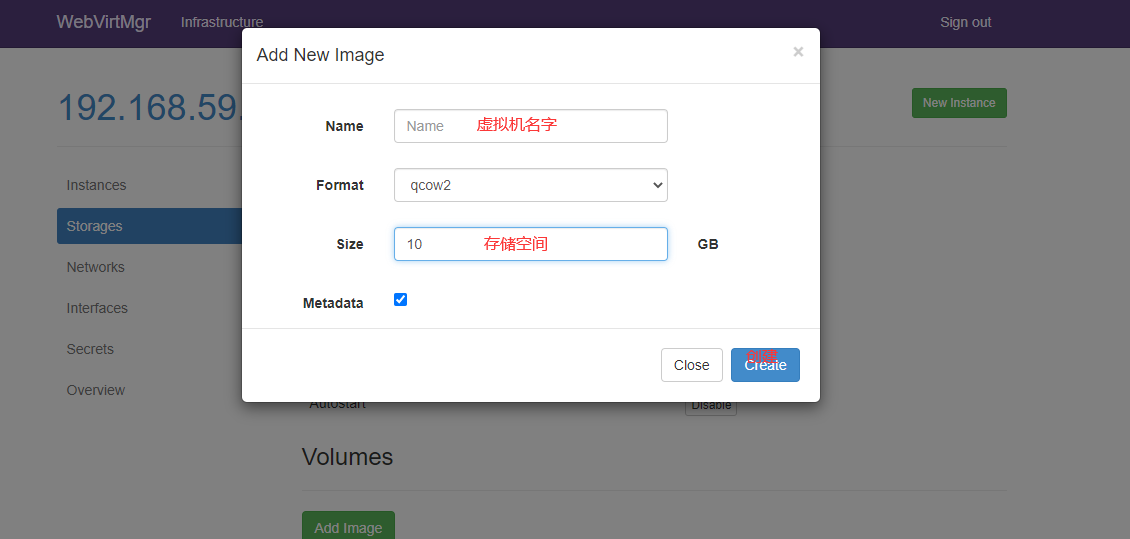Open the Format dropdown showing qcow2
1130x539 pixels.
530,185
